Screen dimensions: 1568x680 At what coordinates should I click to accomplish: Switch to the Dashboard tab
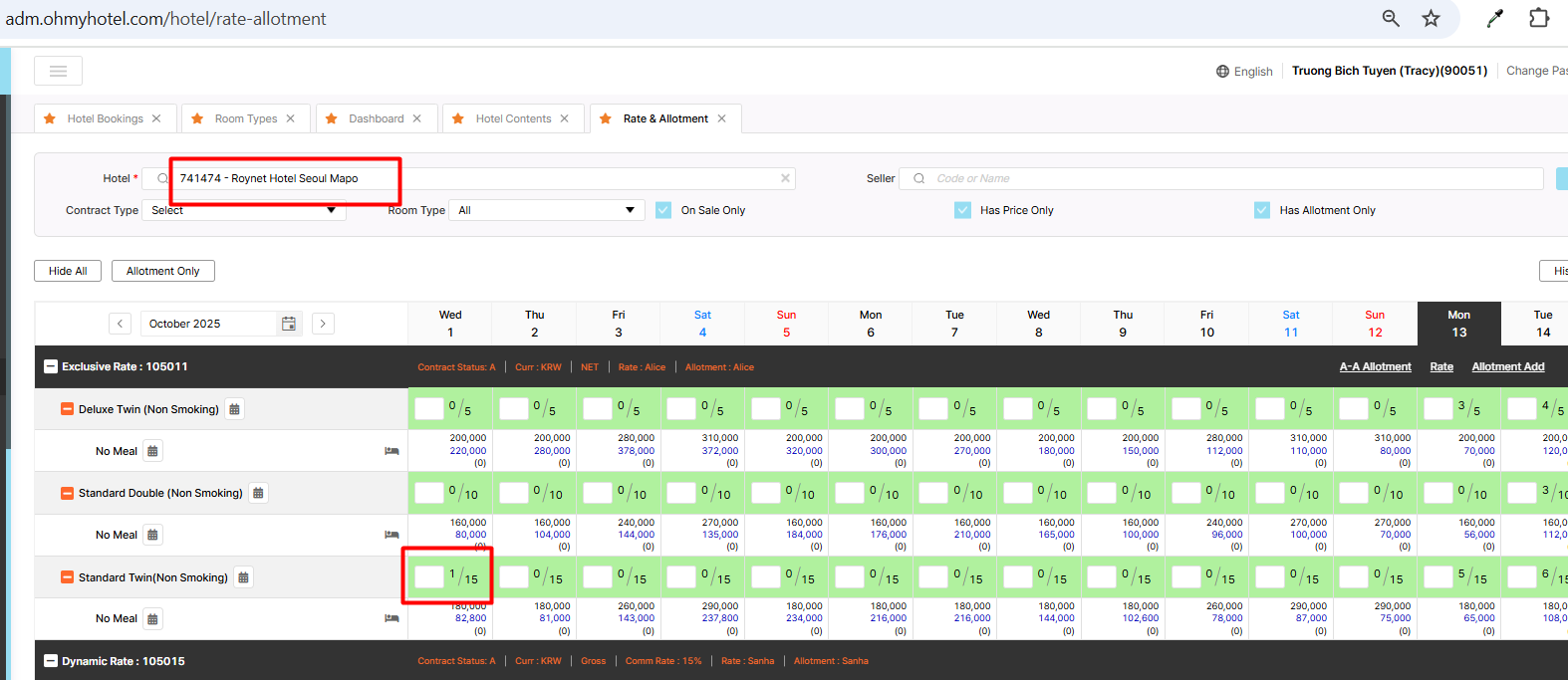[376, 118]
